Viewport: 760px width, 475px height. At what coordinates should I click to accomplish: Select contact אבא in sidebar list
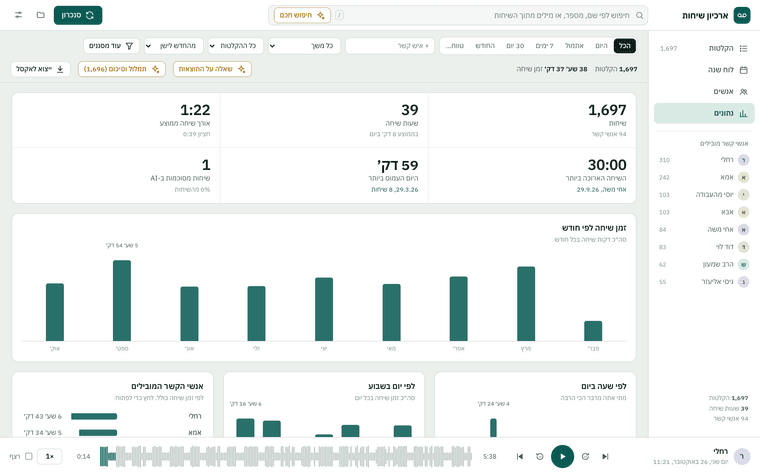pos(704,212)
